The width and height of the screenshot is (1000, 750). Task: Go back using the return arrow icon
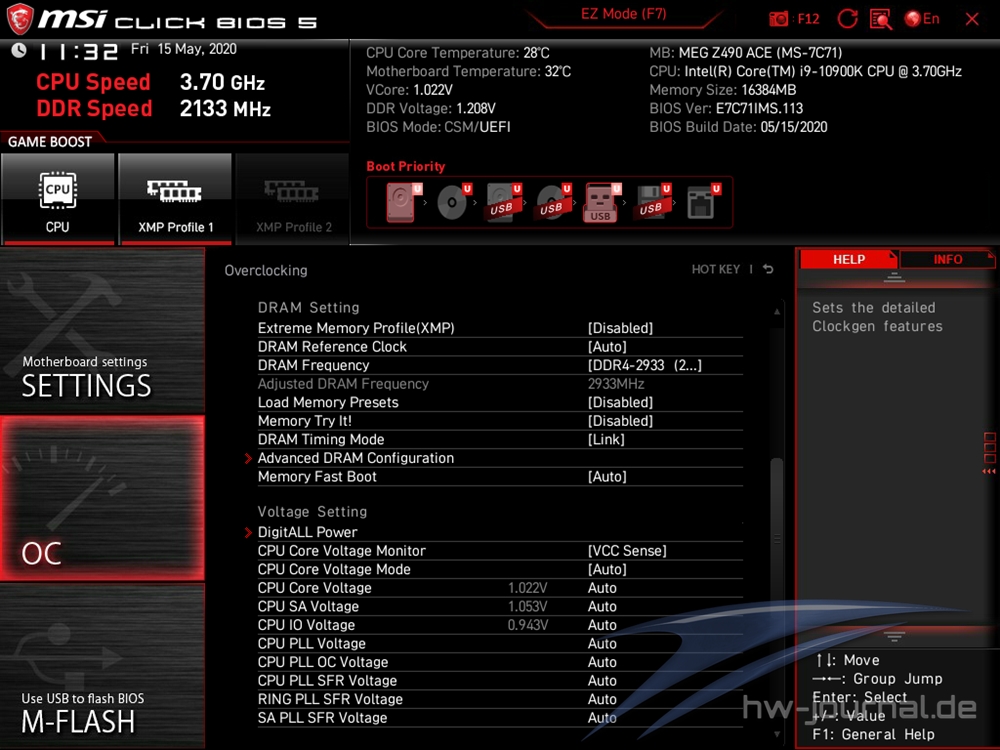tap(768, 269)
